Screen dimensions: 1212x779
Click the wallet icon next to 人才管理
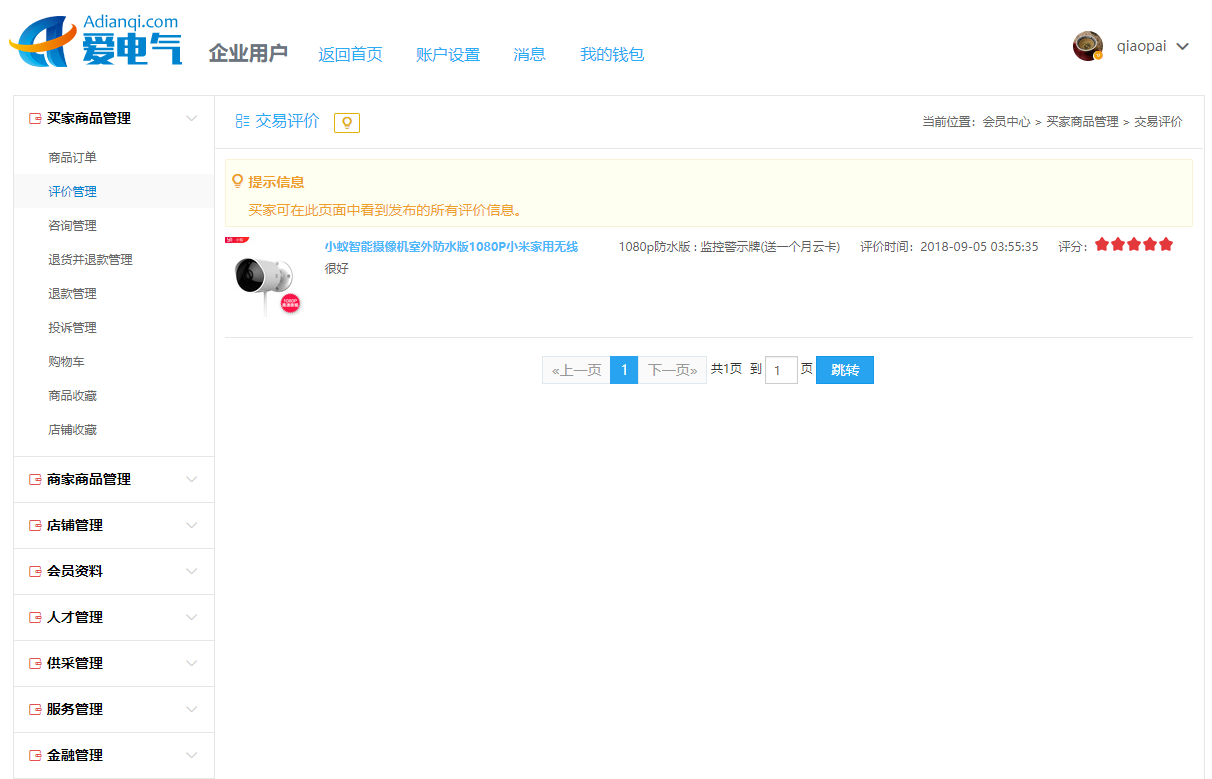35,618
